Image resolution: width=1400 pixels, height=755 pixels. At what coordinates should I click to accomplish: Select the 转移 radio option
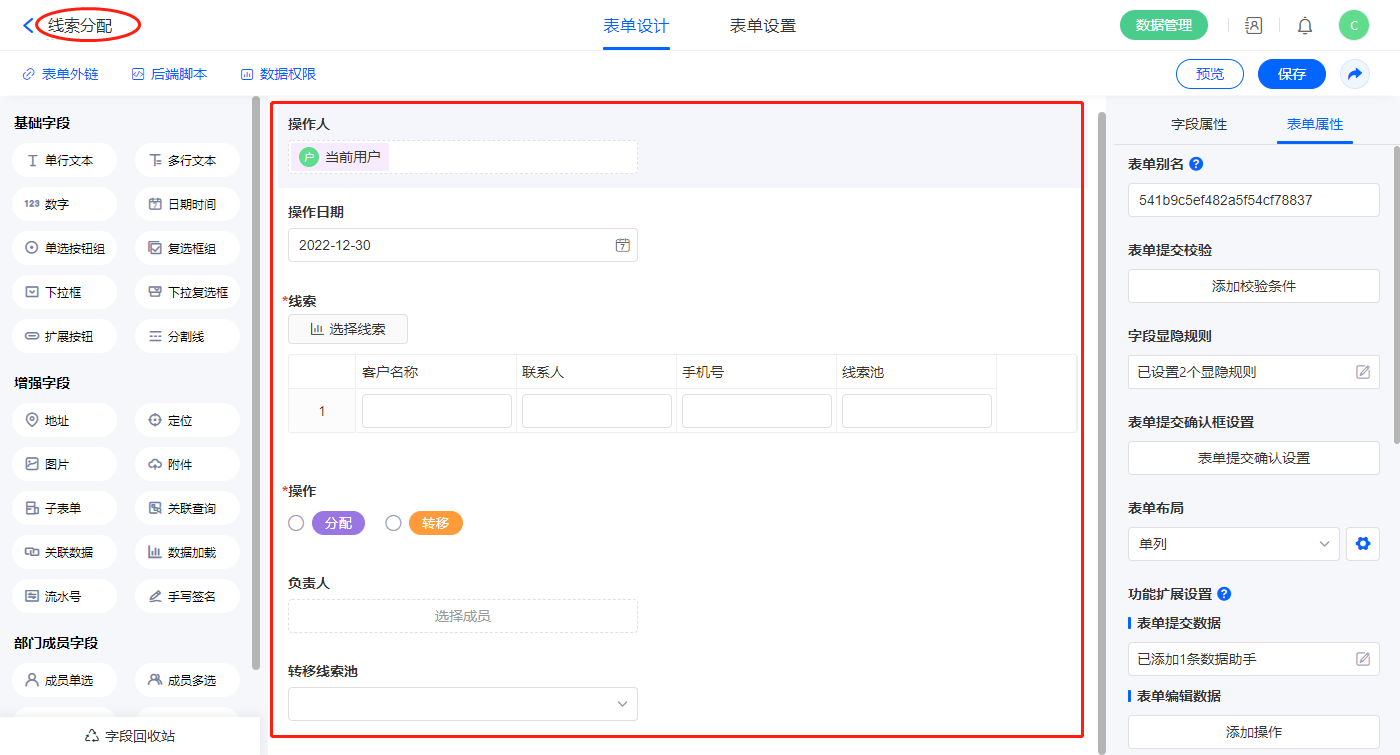tap(393, 523)
